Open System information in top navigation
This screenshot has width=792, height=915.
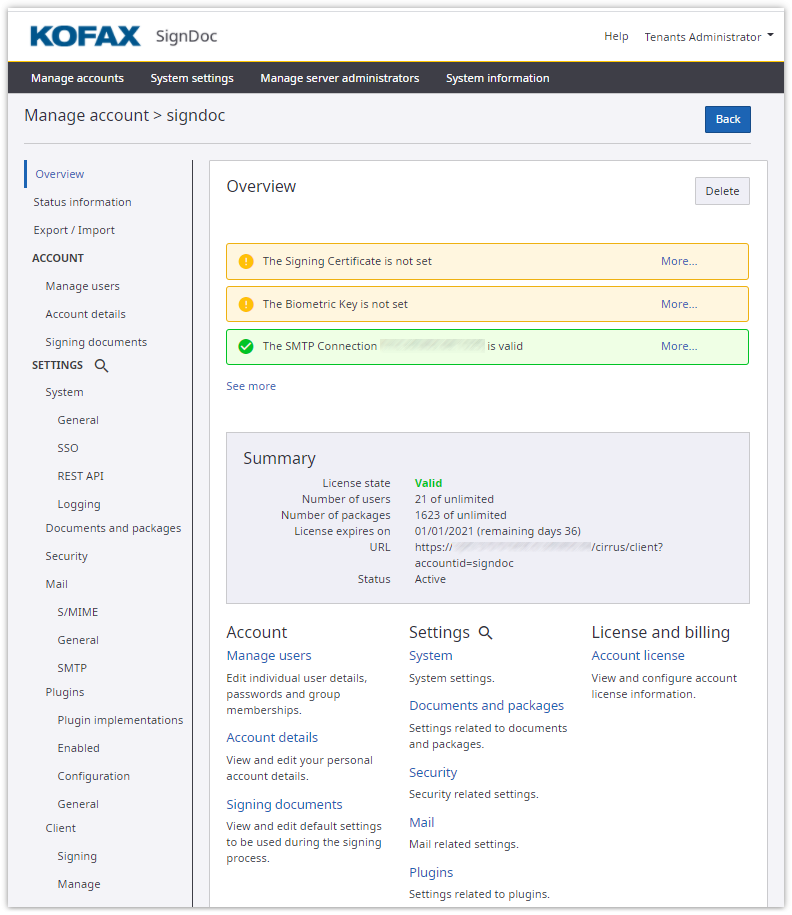(x=497, y=78)
